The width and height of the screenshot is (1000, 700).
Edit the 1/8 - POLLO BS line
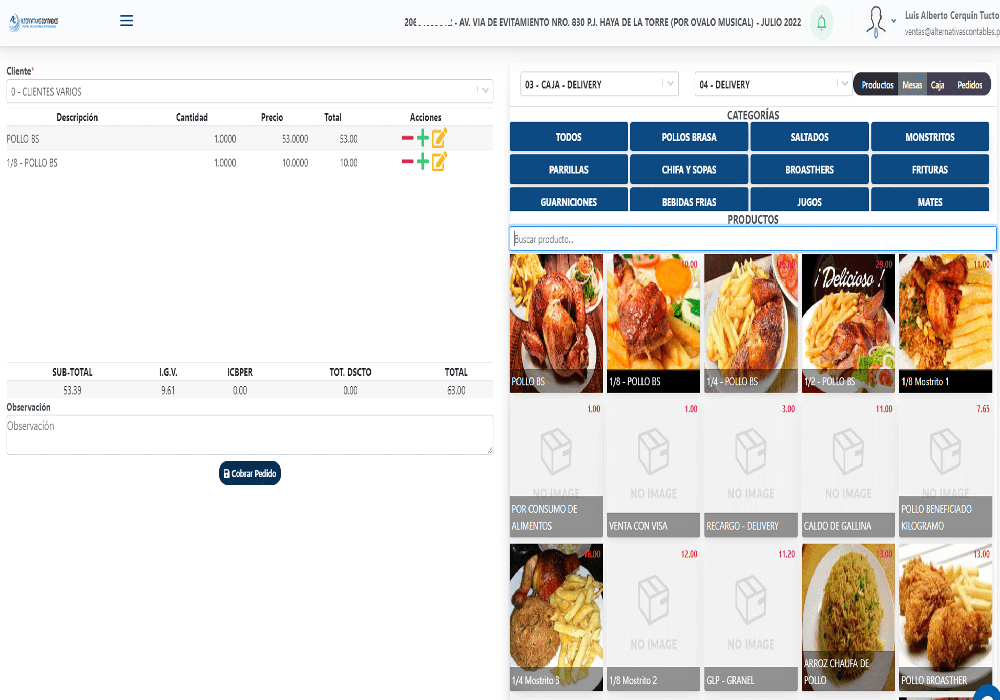(x=439, y=161)
